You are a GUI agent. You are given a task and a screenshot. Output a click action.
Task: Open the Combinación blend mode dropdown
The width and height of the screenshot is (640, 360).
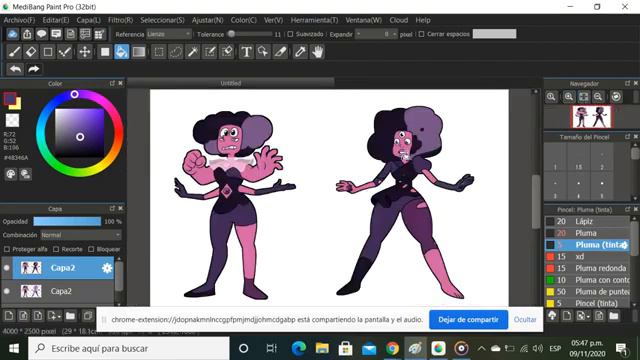(x=81, y=235)
